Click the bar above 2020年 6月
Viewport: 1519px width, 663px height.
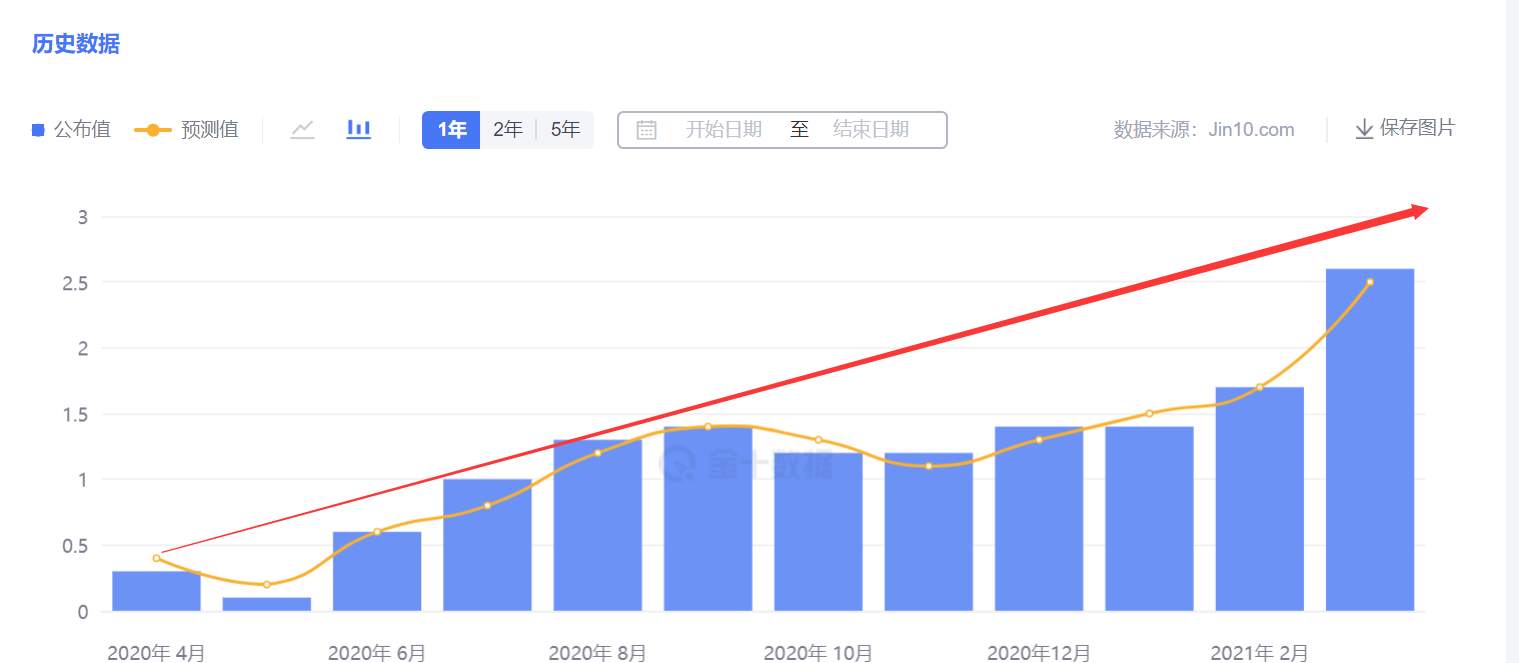click(377, 571)
